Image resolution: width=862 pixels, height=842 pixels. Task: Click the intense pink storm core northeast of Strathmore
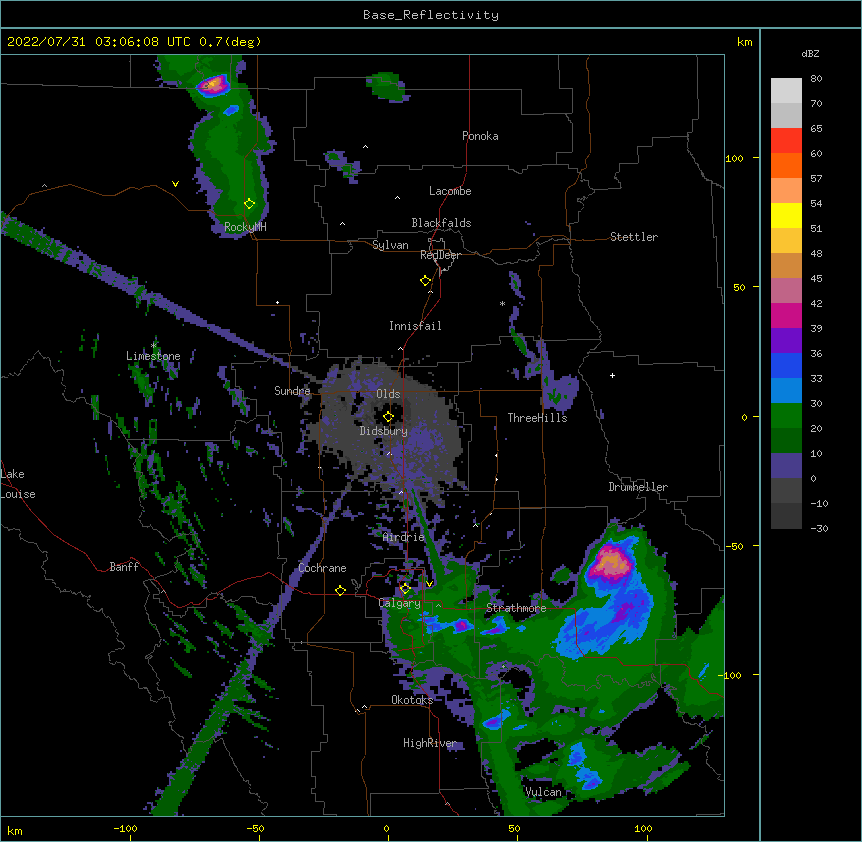point(610,563)
